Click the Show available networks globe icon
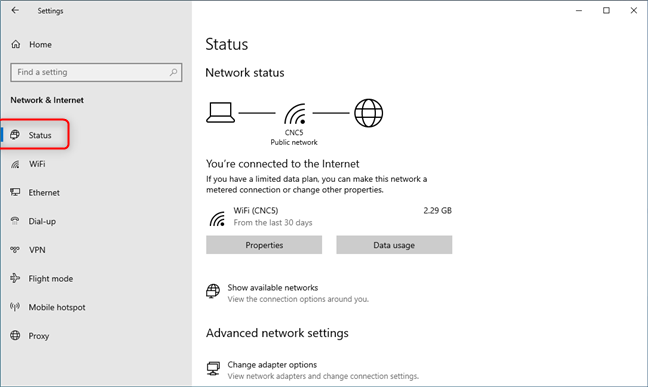Viewport: 648px width, 387px height. 213,291
